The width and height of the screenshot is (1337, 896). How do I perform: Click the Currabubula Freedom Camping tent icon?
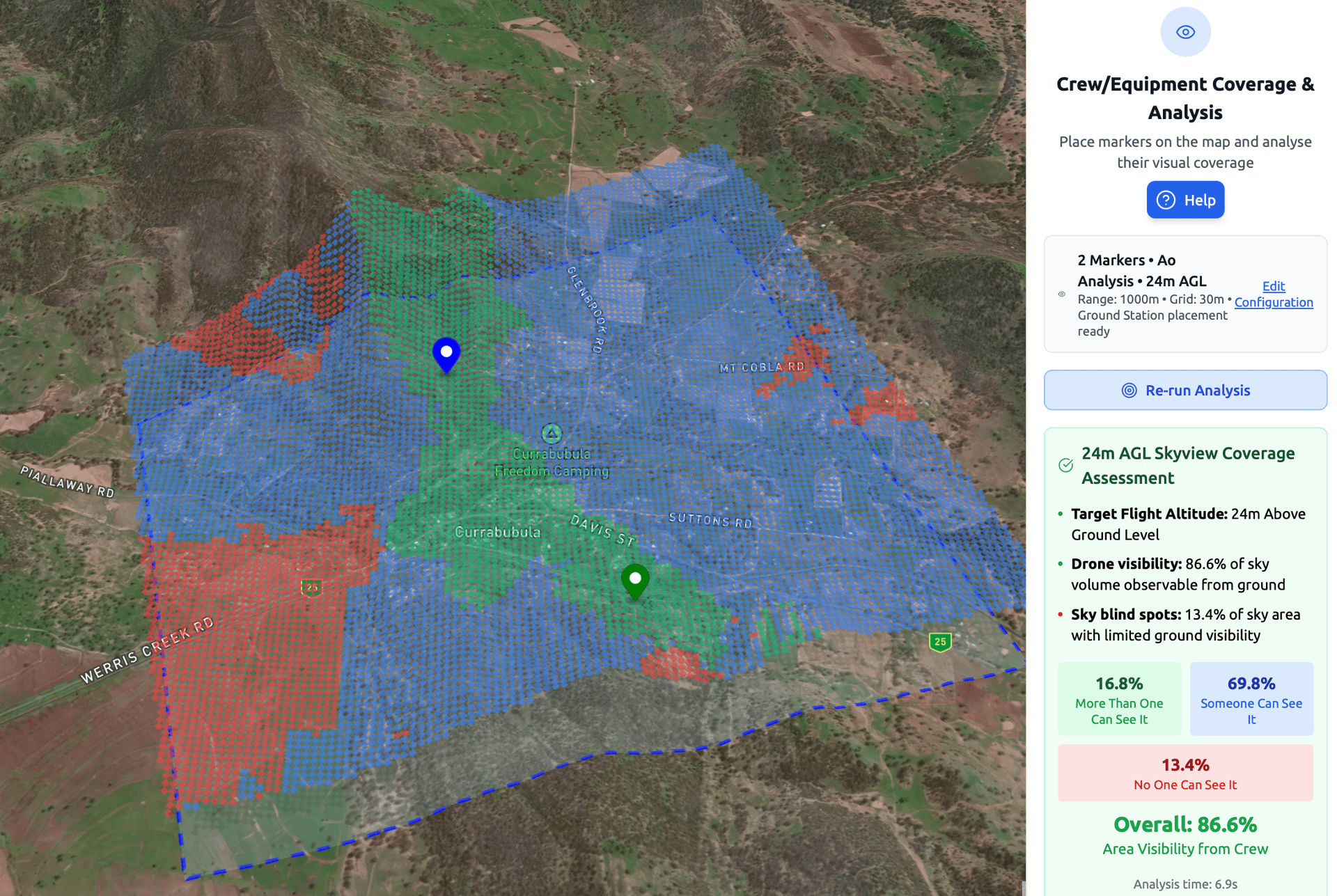[552, 434]
